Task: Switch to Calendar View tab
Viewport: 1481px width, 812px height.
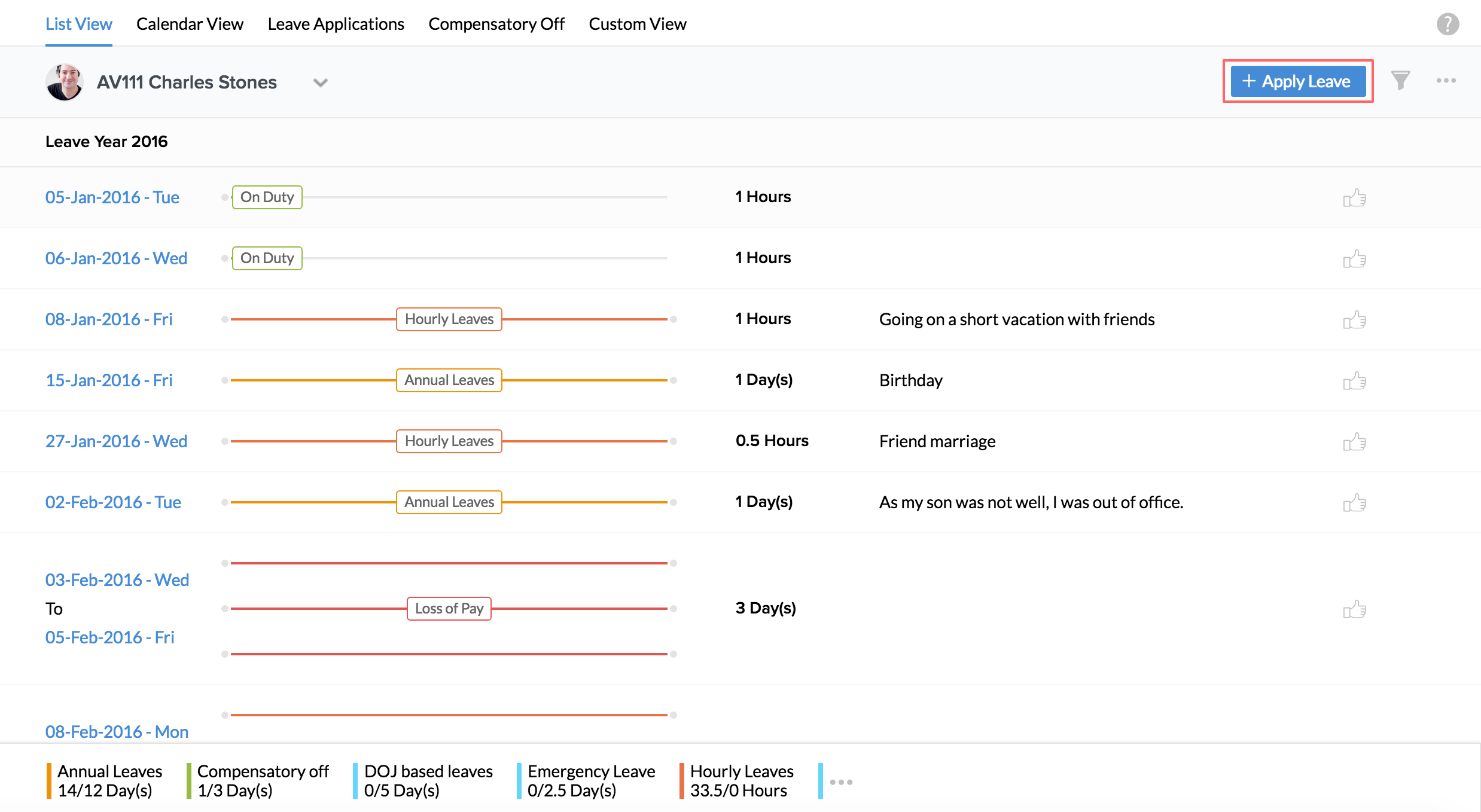Action: click(x=190, y=24)
